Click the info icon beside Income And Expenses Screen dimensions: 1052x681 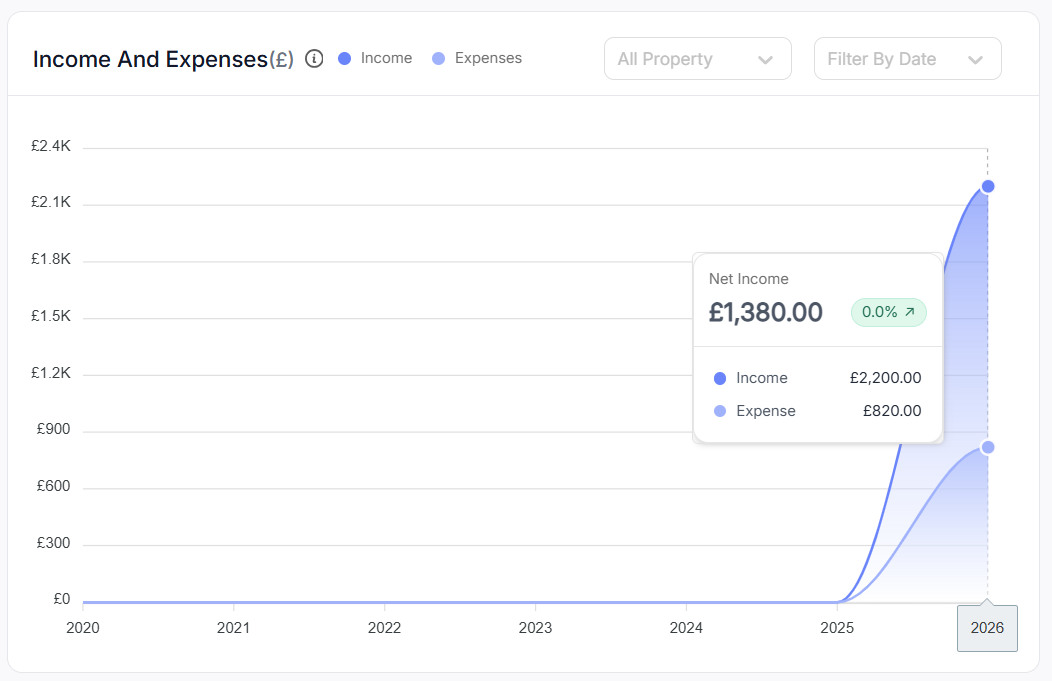click(314, 59)
